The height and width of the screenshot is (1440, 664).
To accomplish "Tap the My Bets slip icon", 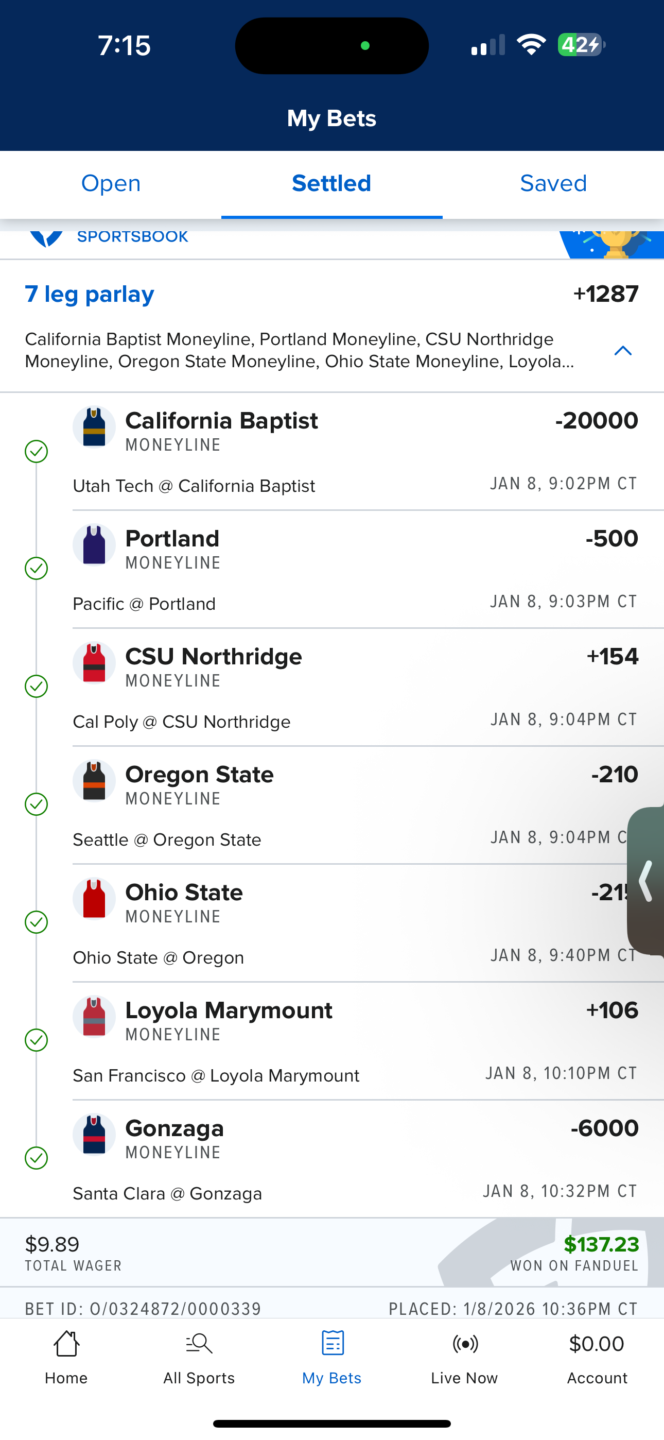I will (x=332, y=1343).
